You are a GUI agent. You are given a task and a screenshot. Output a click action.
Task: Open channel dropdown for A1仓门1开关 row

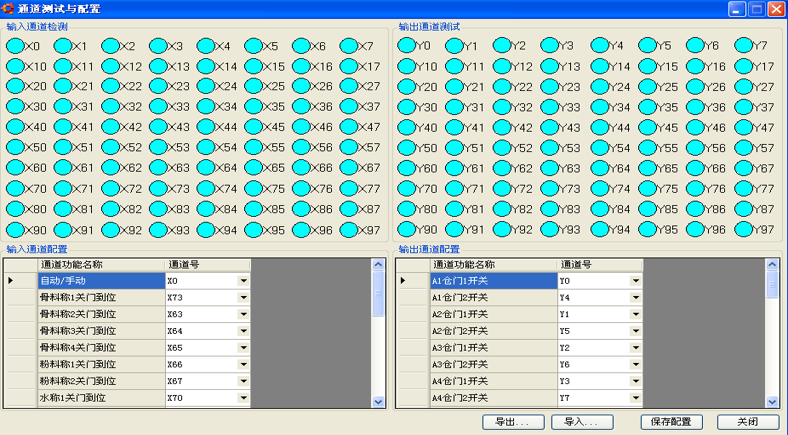(636, 281)
